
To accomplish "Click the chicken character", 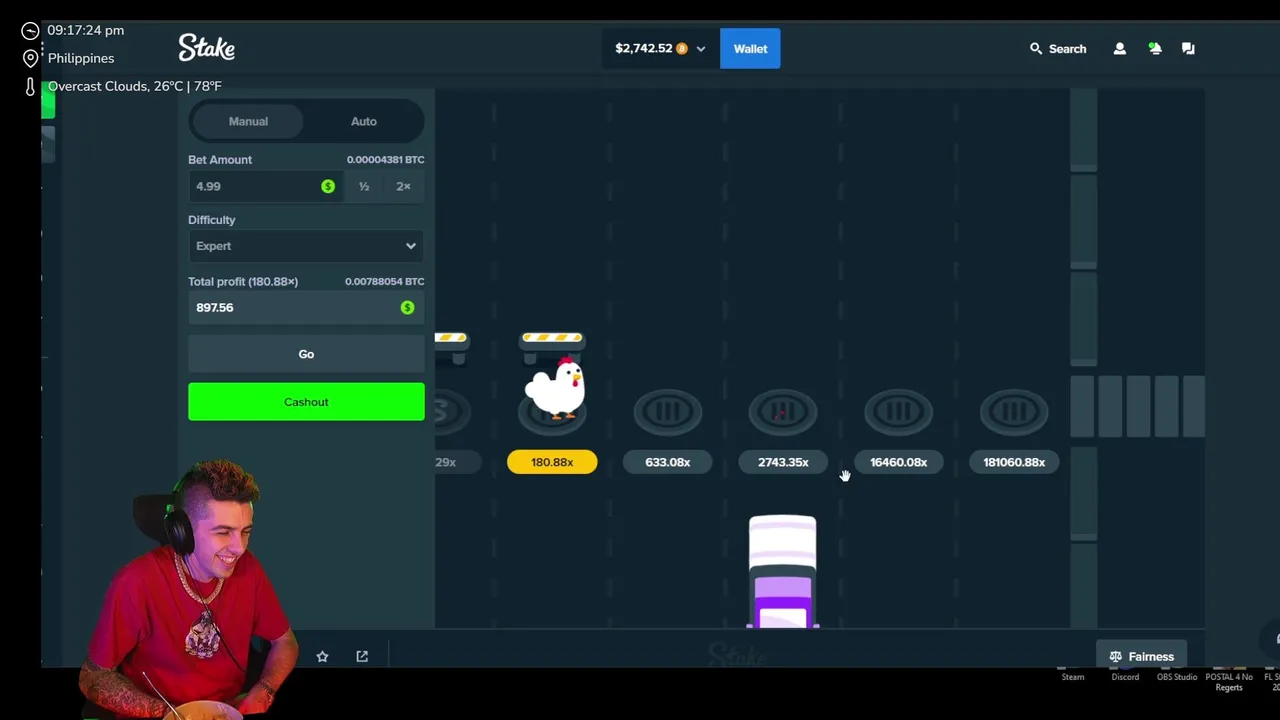I will (555, 387).
